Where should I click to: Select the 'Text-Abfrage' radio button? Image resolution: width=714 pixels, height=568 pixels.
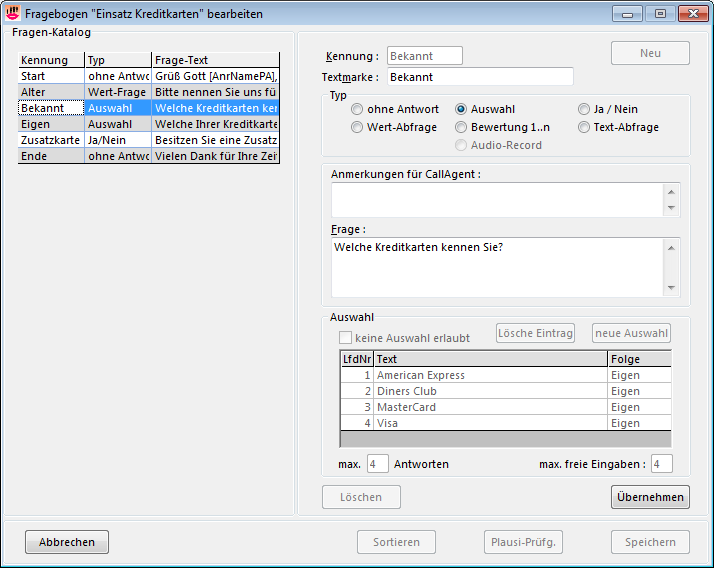point(584,127)
